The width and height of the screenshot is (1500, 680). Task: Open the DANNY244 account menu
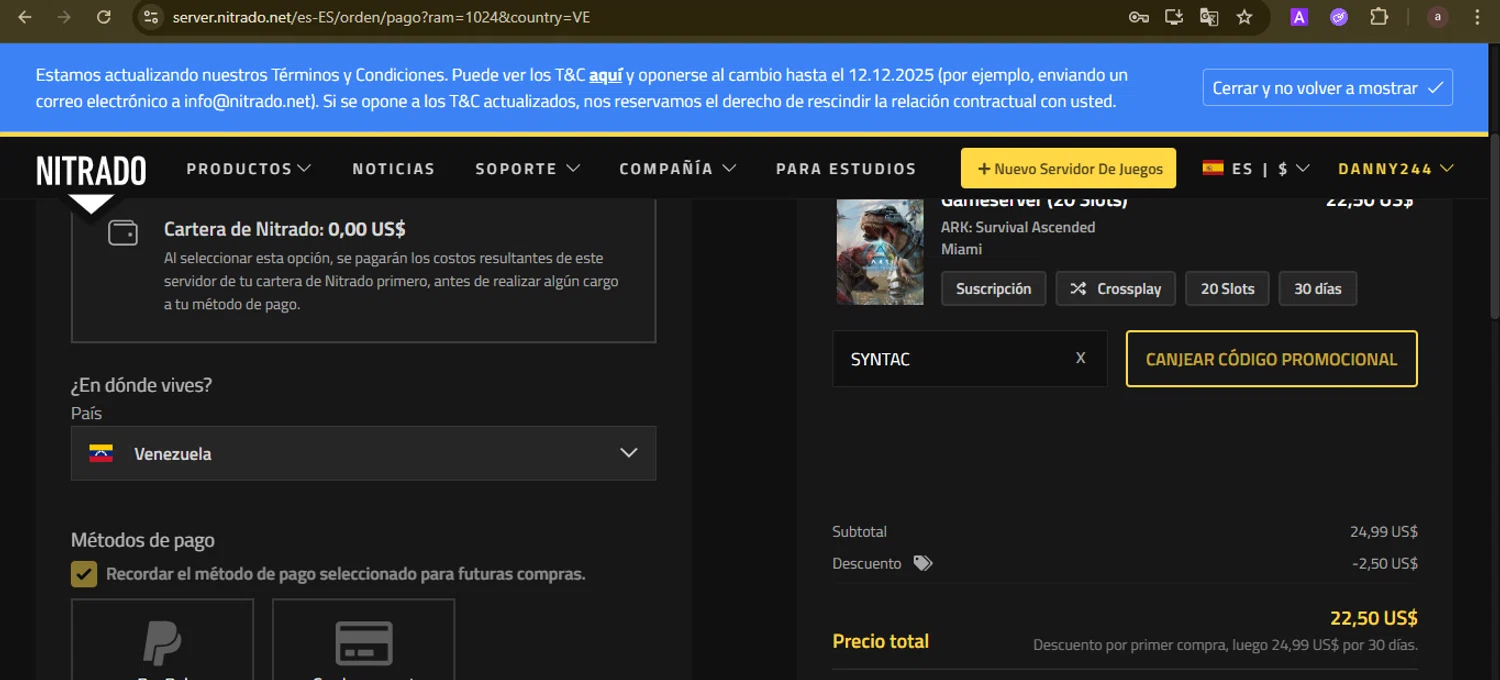(x=1396, y=169)
